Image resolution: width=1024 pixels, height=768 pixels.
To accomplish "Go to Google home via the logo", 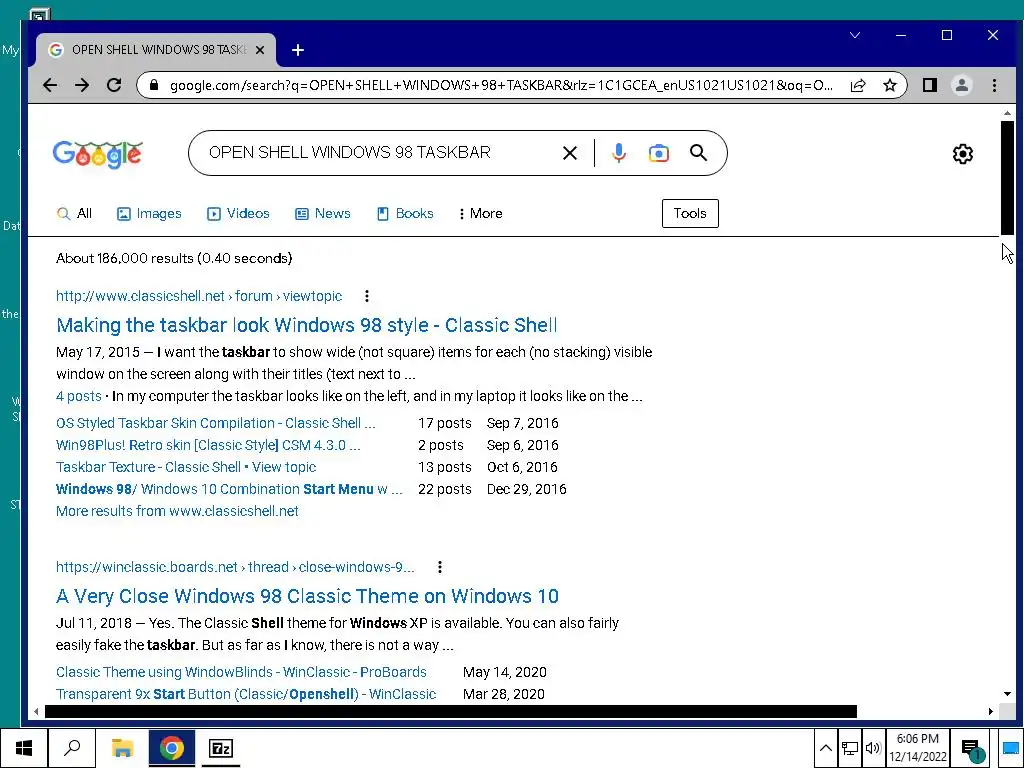I will (97, 154).
